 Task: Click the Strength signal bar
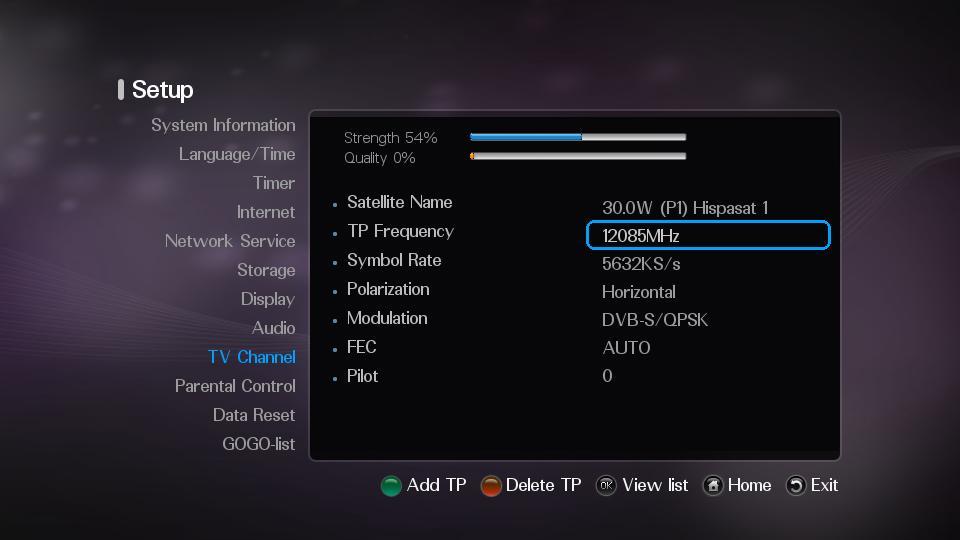578,137
